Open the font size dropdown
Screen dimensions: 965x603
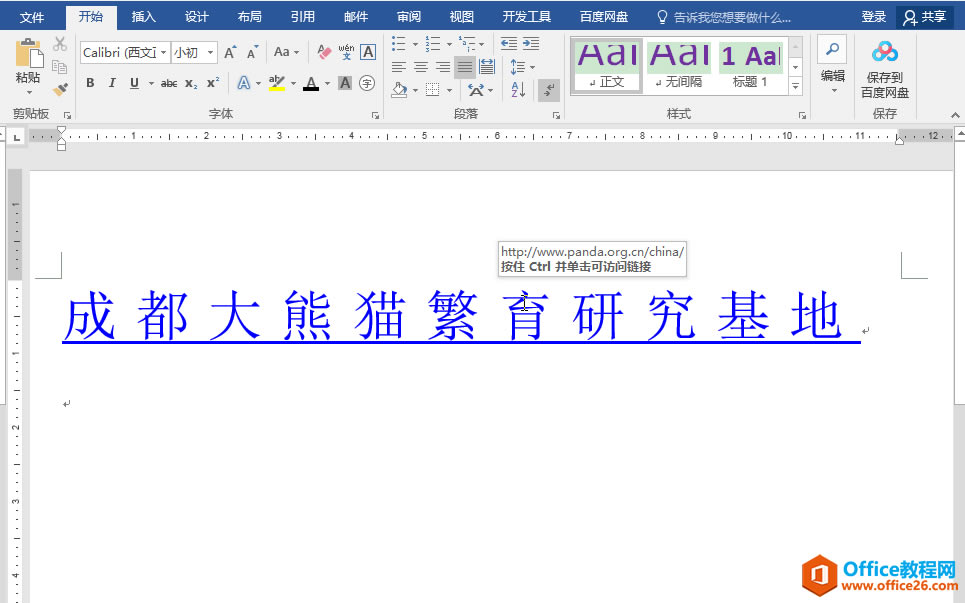point(210,52)
